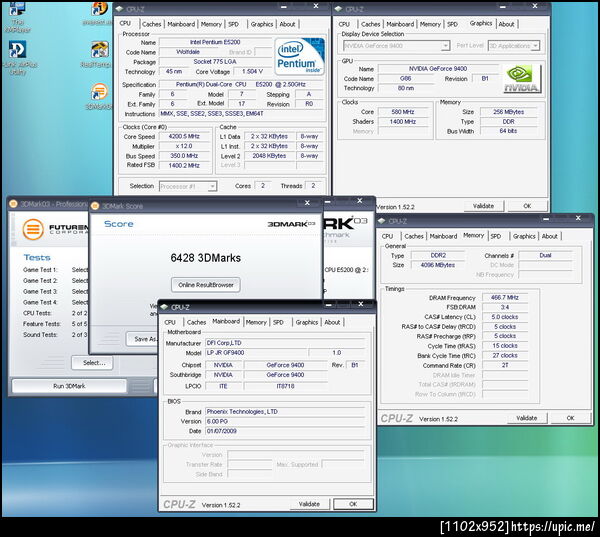Select CPU tab in the Graphics CPU-Z window
The width and height of the screenshot is (600, 537).
pos(344,24)
